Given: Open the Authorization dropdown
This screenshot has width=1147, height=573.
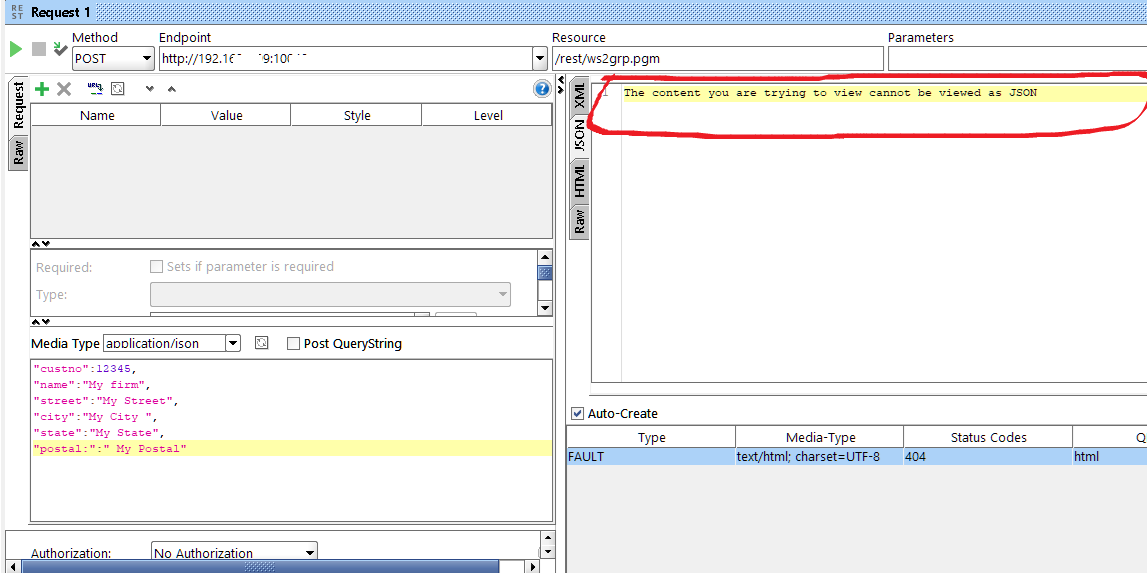Looking at the screenshot, I should pyautogui.click(x=235, y=553).
